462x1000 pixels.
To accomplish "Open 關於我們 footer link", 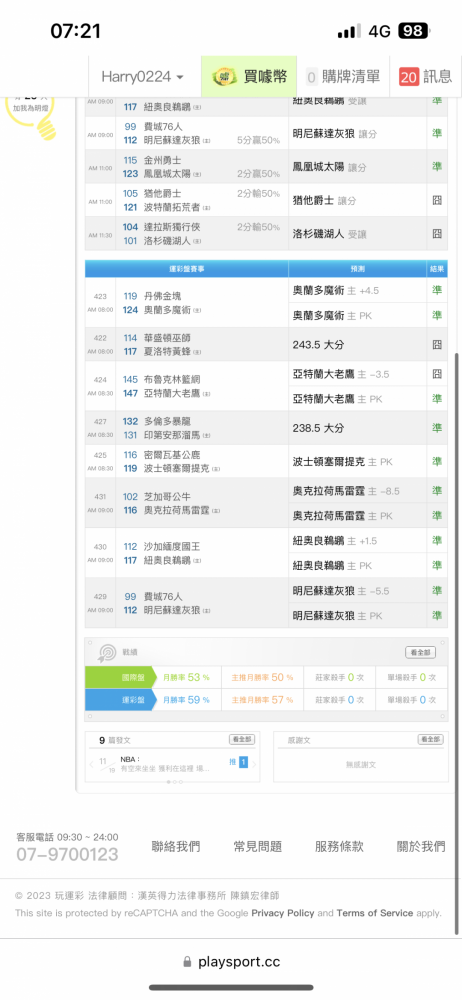I will [421, 846].
